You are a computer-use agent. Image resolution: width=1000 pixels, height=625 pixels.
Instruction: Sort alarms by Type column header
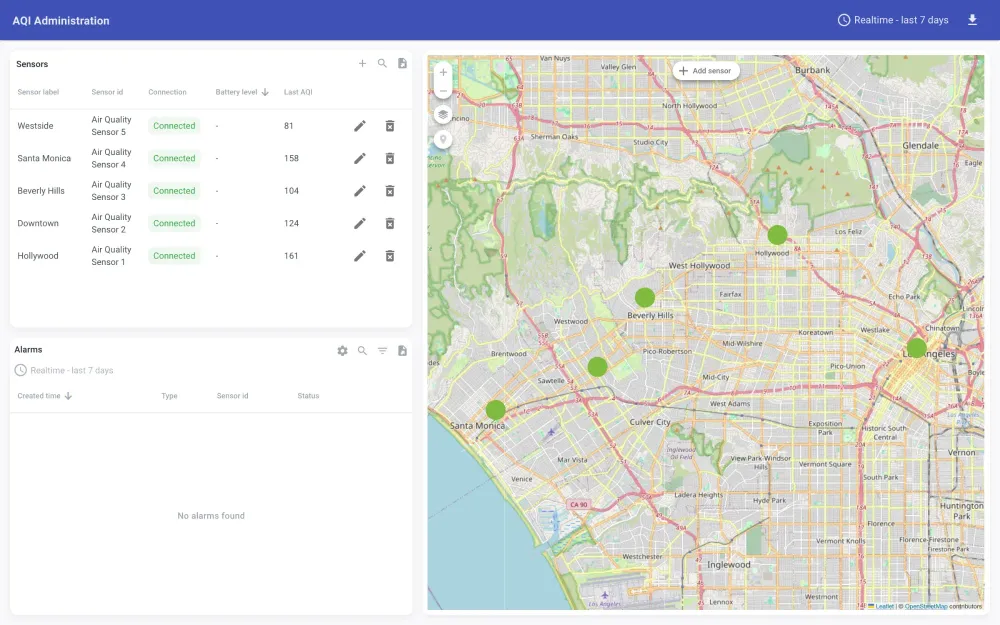click(x=169, y=395)
